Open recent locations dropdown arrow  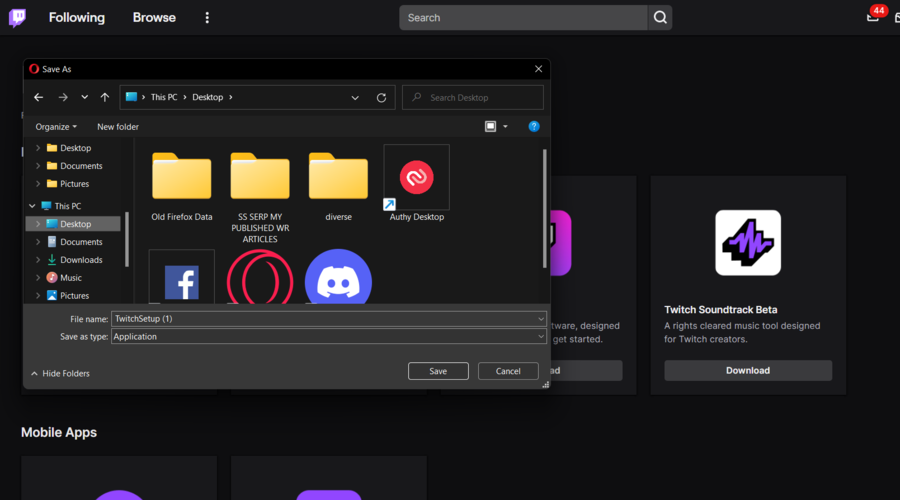tap(84, 97)
